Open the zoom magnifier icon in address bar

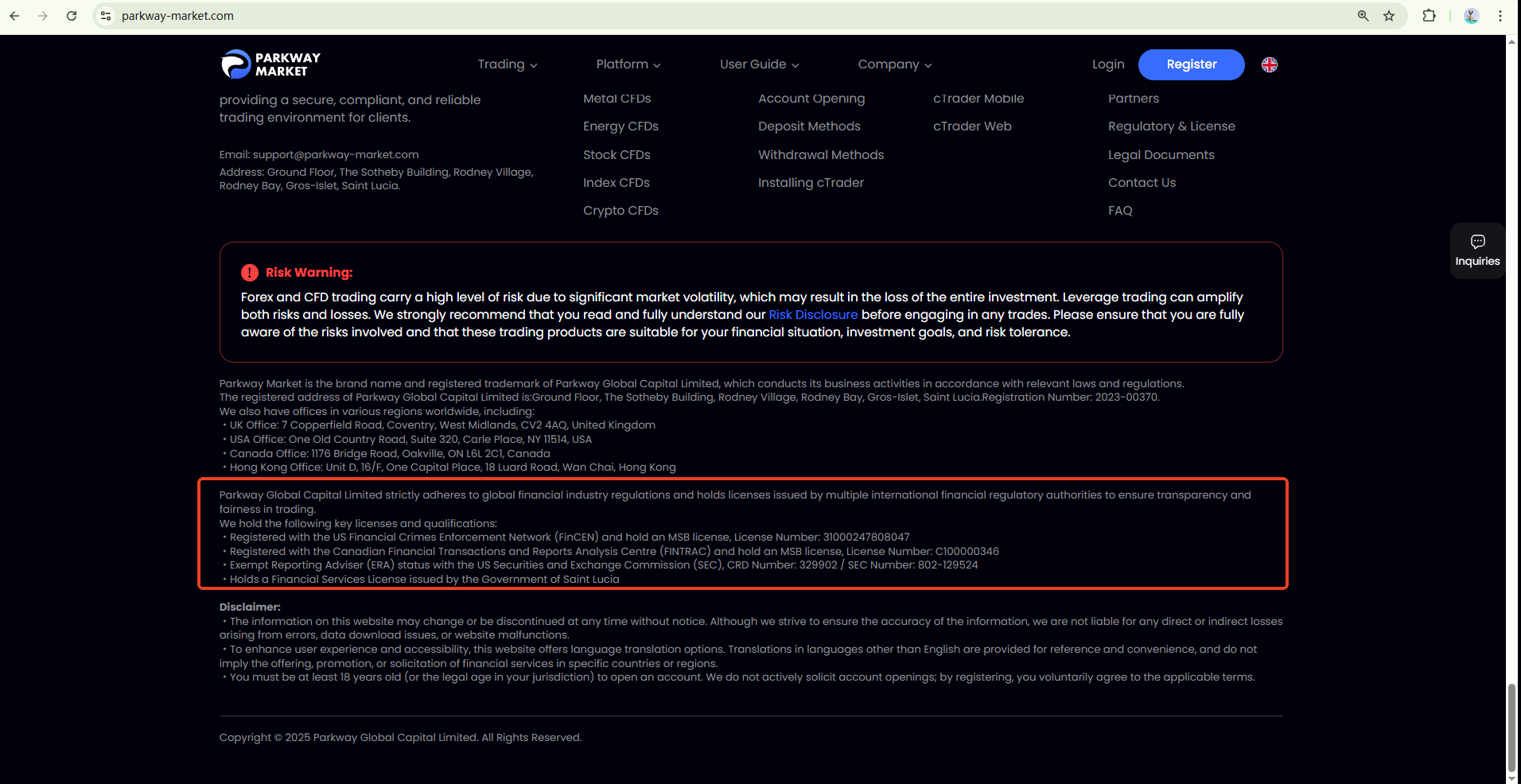(x=1363, y=16)
